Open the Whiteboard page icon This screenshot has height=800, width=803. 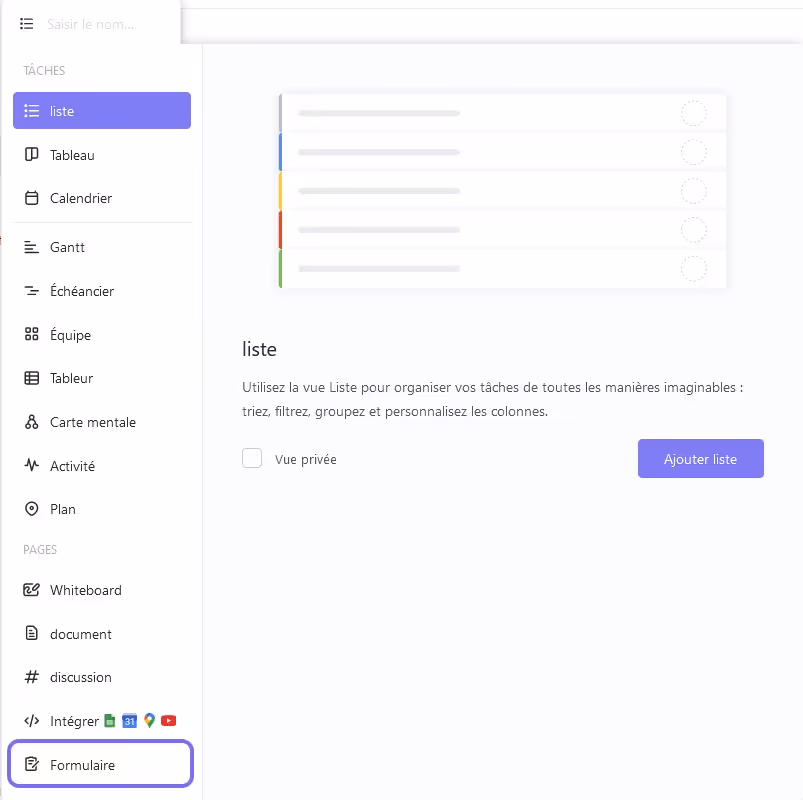(x=31, y=590)
